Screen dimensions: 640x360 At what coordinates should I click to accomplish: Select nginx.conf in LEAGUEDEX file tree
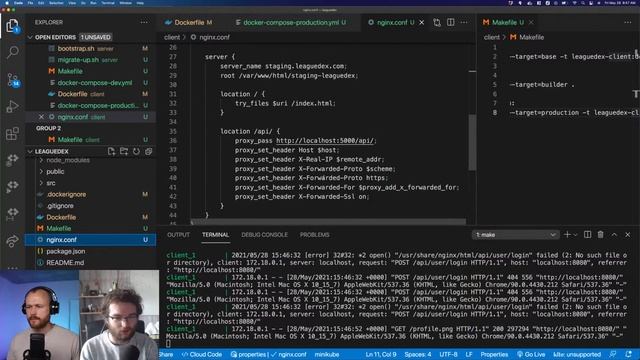(91, 240)
